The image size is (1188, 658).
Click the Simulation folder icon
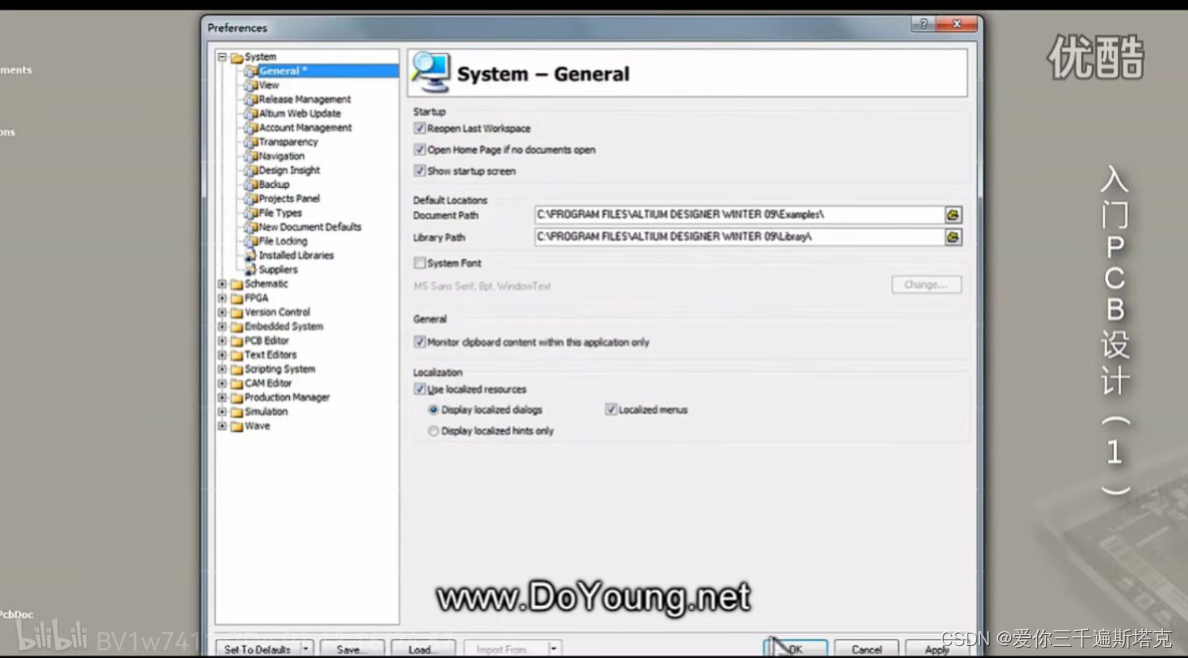[236, 412]
